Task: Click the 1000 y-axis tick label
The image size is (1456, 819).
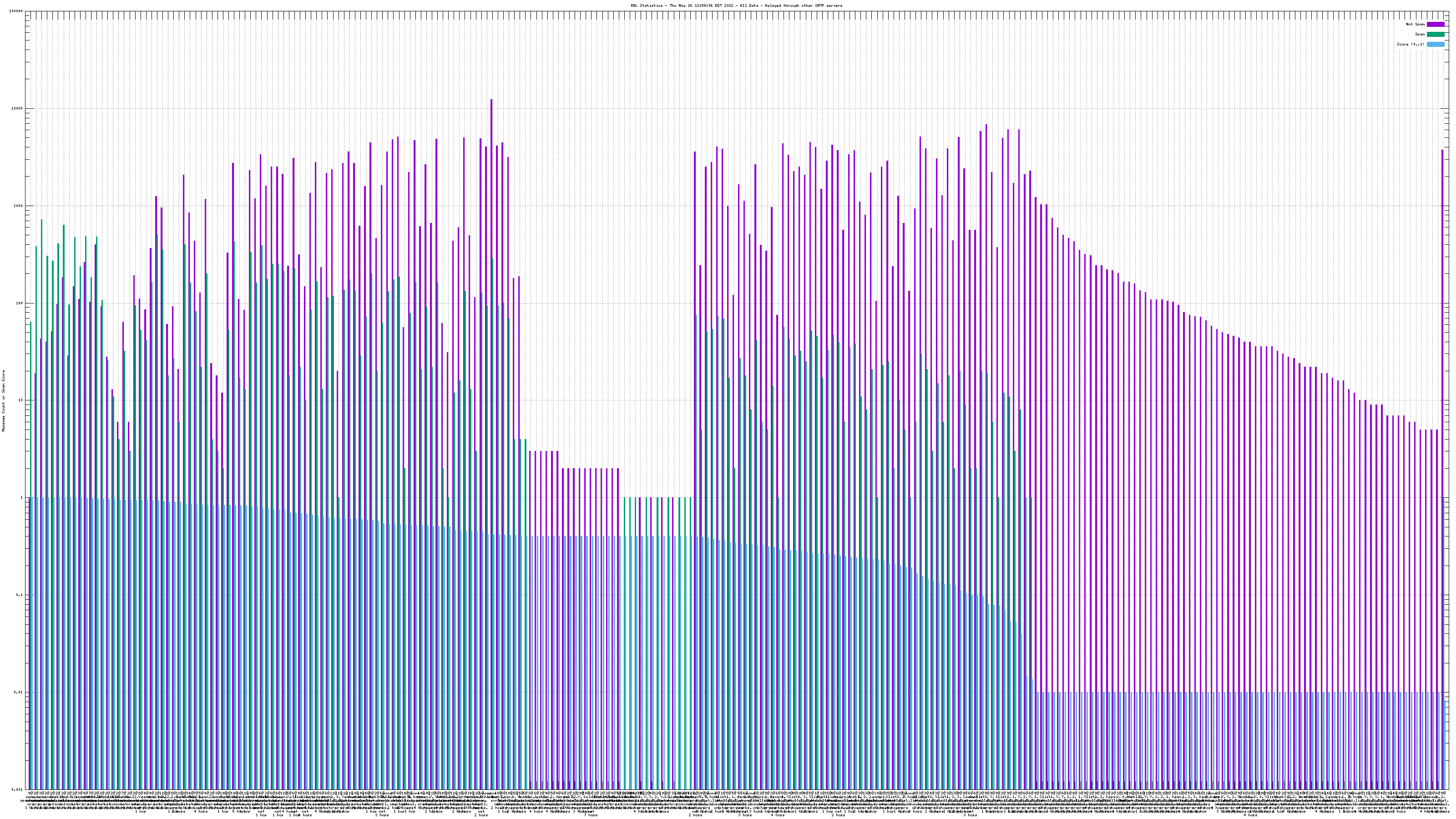Action: coord(19,206)
